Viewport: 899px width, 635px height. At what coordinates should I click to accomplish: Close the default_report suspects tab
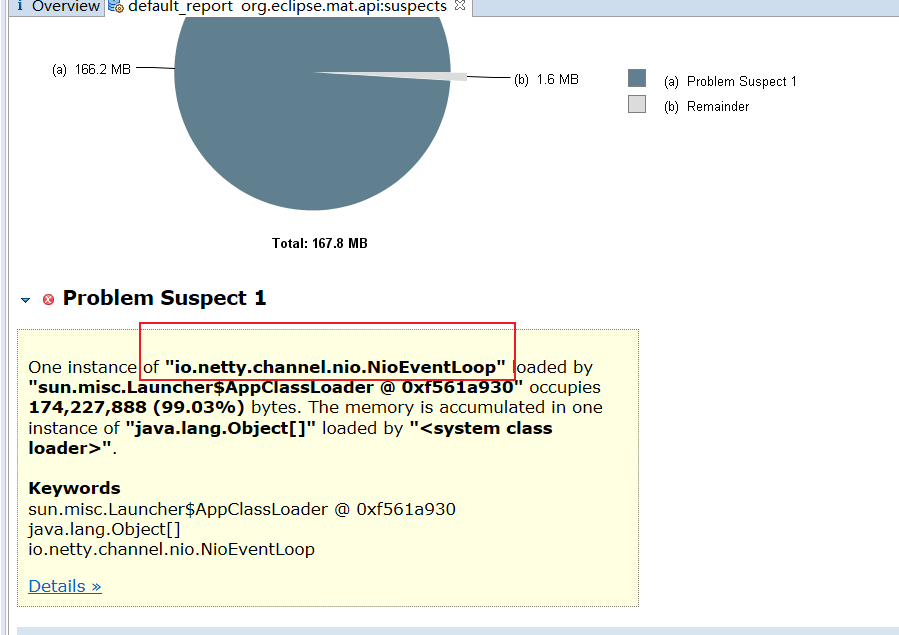pyautogui.click(x=460, y=6)
